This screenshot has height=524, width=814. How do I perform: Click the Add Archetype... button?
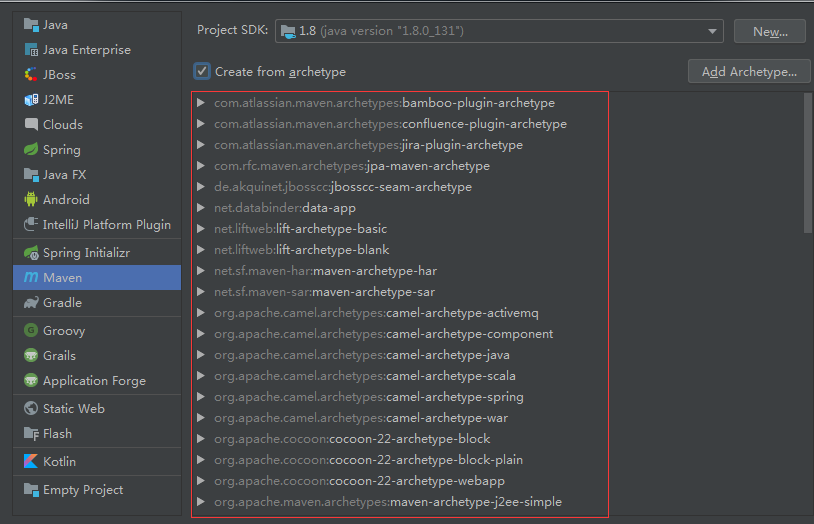click(x=749, y=71)
